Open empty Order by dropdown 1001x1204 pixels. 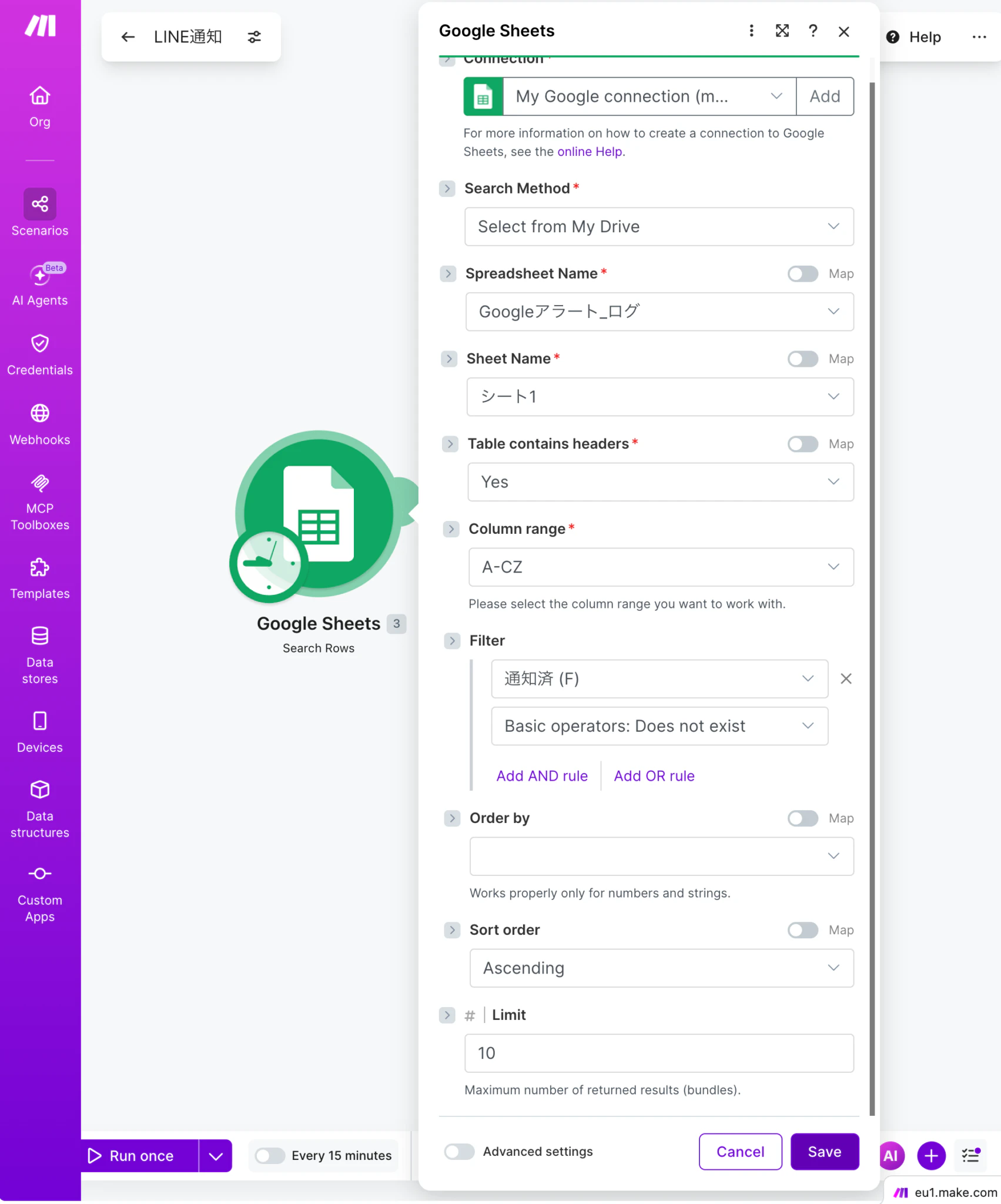(662, 857)
